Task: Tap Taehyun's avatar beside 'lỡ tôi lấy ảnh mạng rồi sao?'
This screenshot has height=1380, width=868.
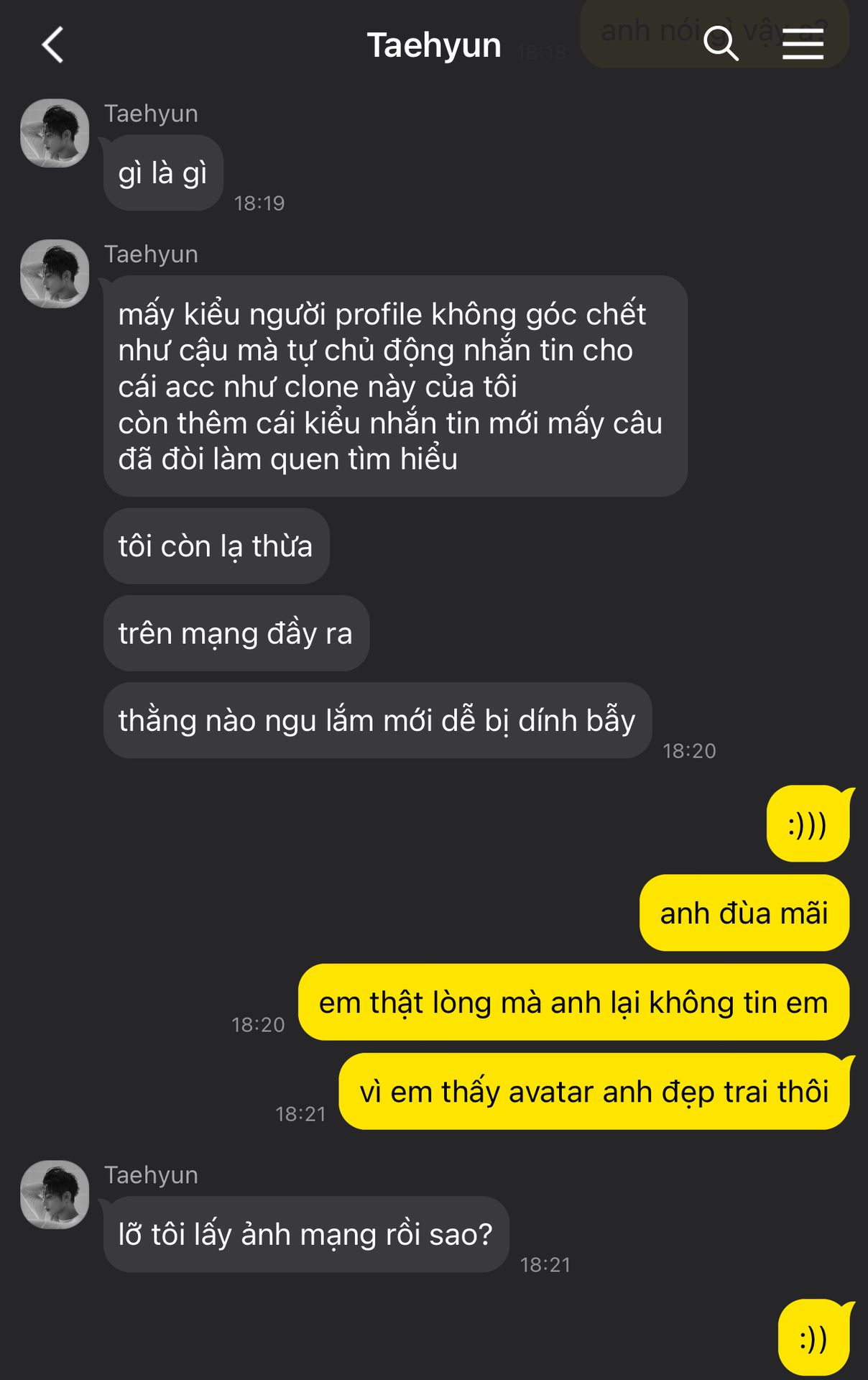Action: (x=55, y=1195)
